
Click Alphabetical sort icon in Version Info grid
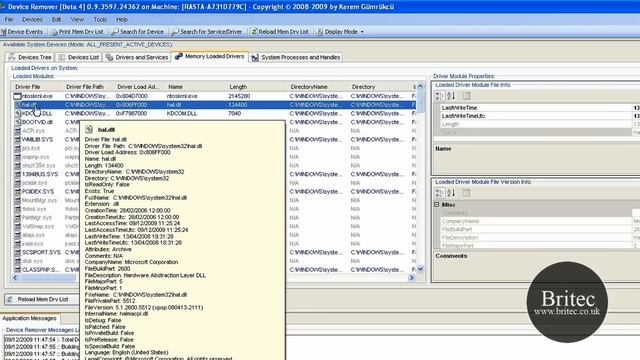tap(451, 193)
